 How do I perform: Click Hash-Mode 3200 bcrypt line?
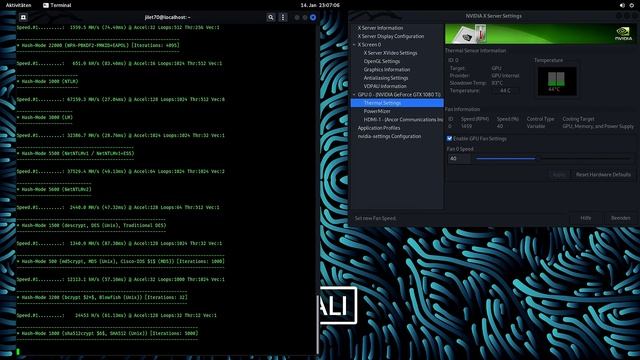[x=102, y=297]
